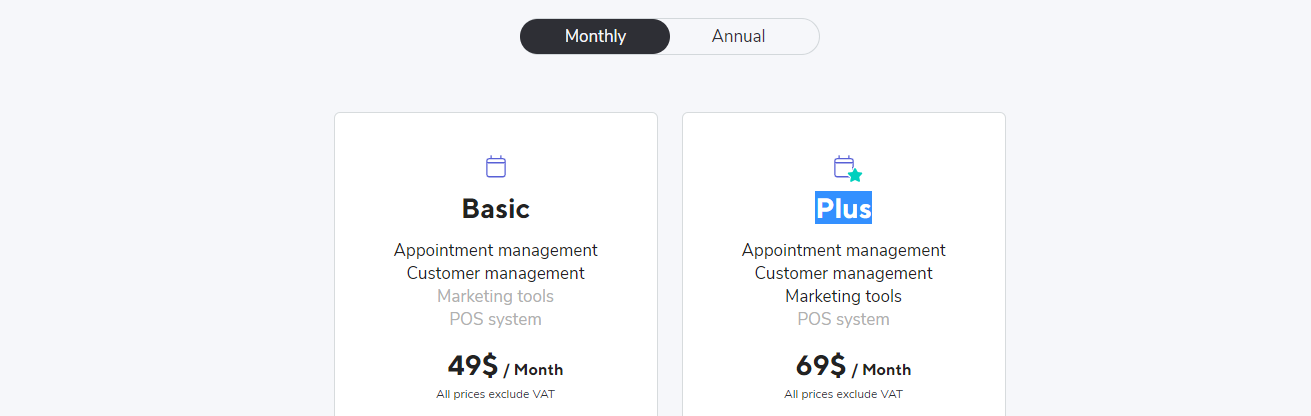1311x416 pixels.
Task: Click the Plus plan calendar star icon
Action: 847,168
